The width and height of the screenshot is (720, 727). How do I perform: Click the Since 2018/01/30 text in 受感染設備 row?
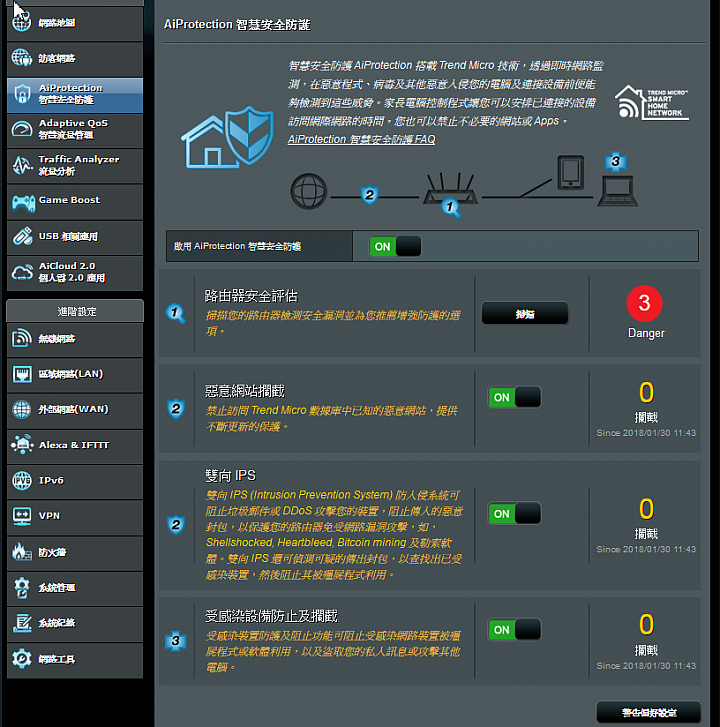tap(646, 665)
